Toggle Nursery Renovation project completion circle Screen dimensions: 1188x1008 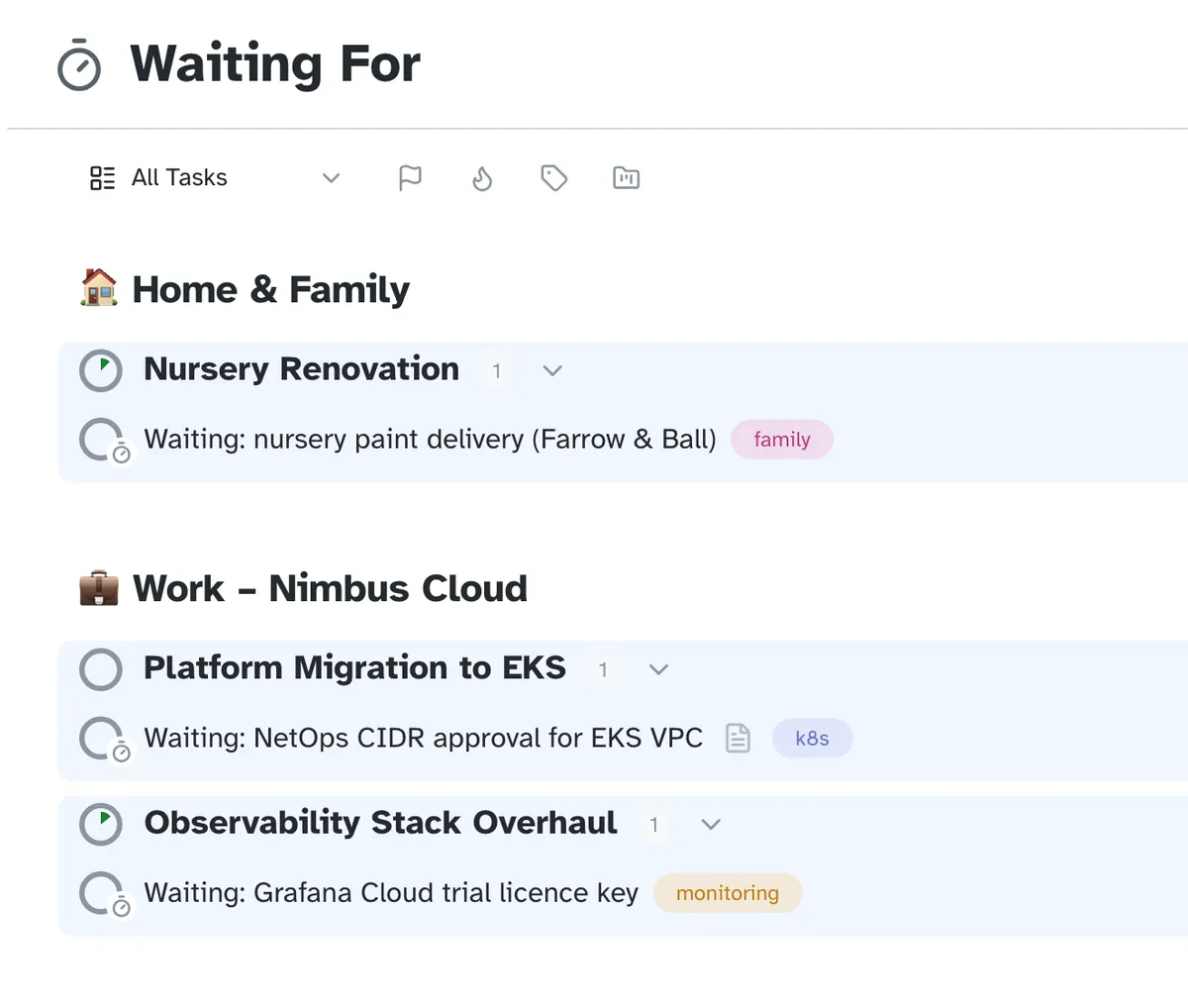tap(101, 370)
